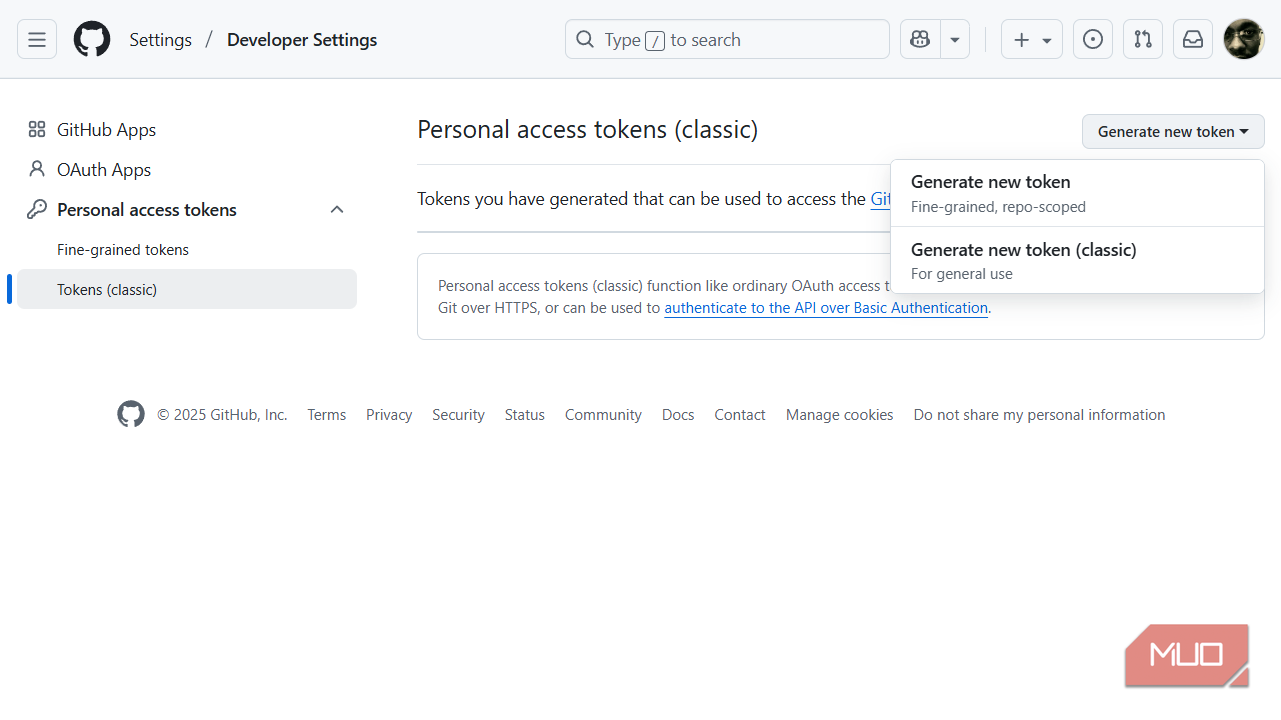The height and width of the screenshot is (720, 1281).
Task: Collapse the Personal access tokens chevron
Action: point(337,210)
